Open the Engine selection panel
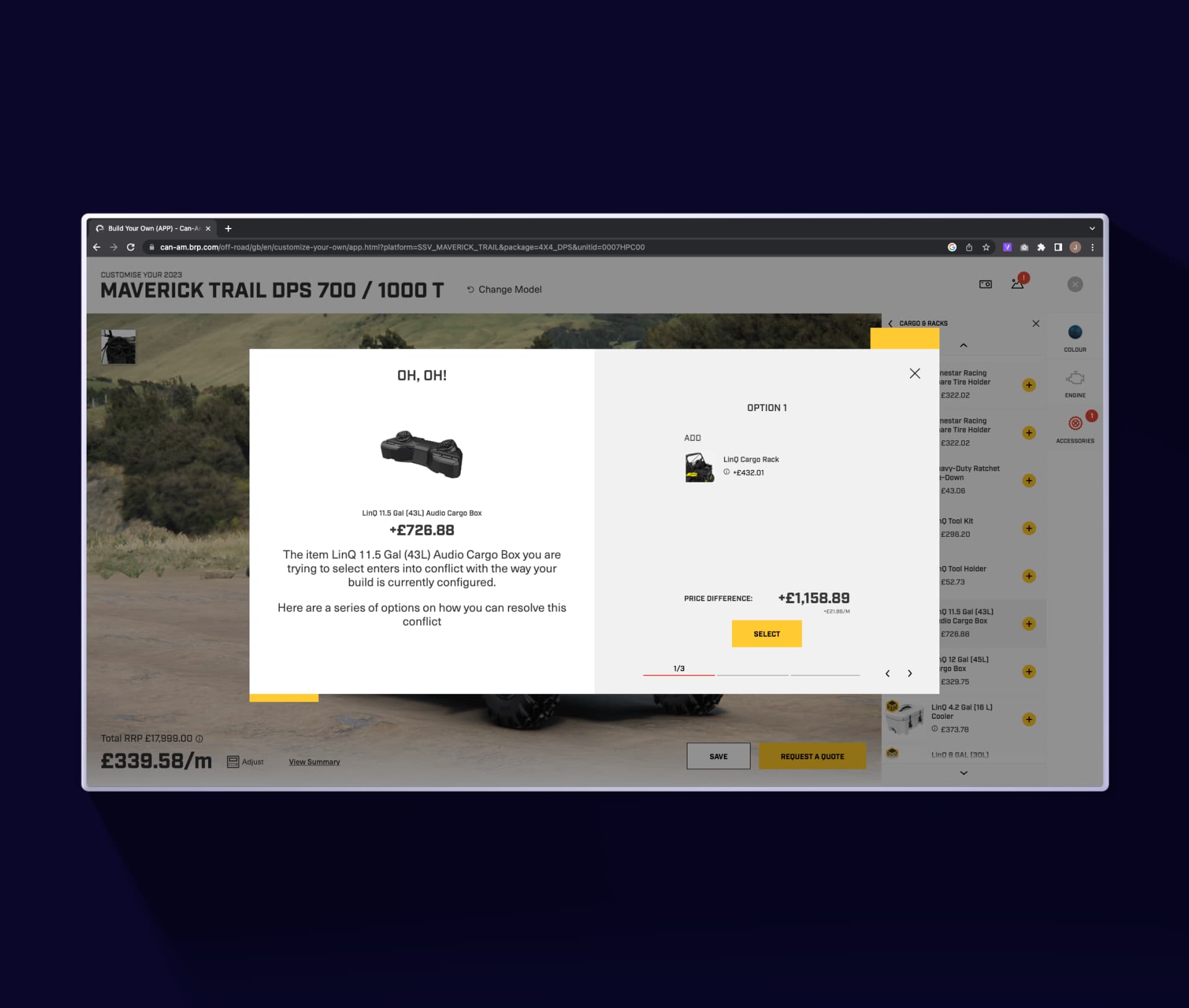1189x1008 pixels. click(x=1075, y=384)
